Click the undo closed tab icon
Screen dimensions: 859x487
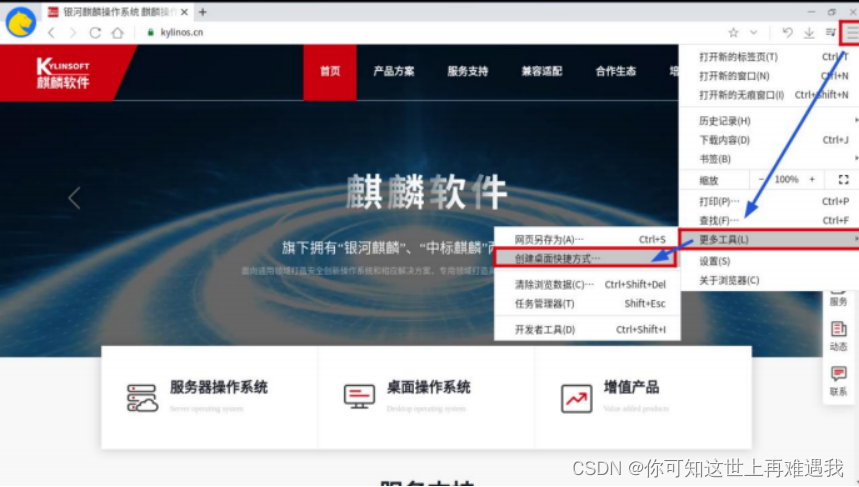787,33
